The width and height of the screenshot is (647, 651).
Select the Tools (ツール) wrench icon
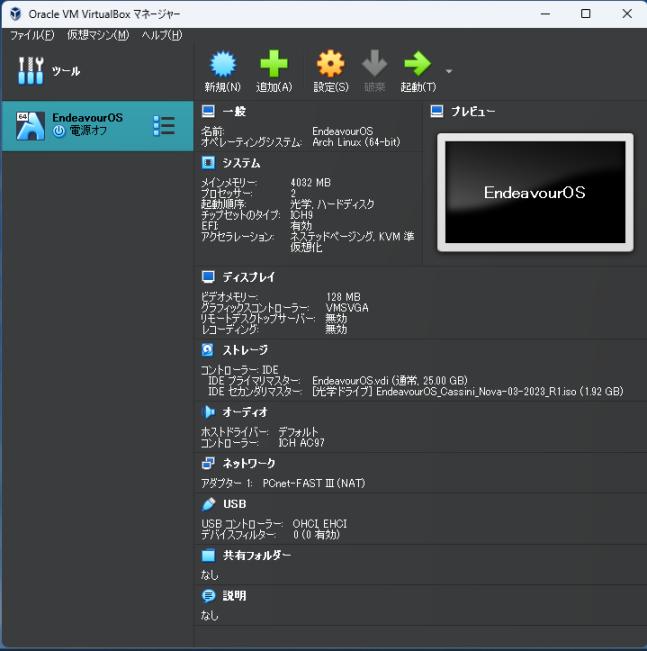[30, 70]
